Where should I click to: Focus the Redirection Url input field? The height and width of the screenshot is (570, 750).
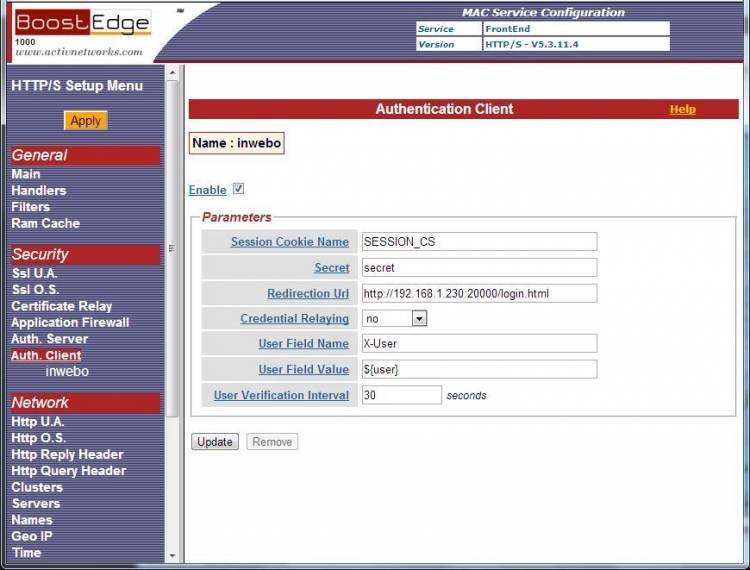pos(479,293)
